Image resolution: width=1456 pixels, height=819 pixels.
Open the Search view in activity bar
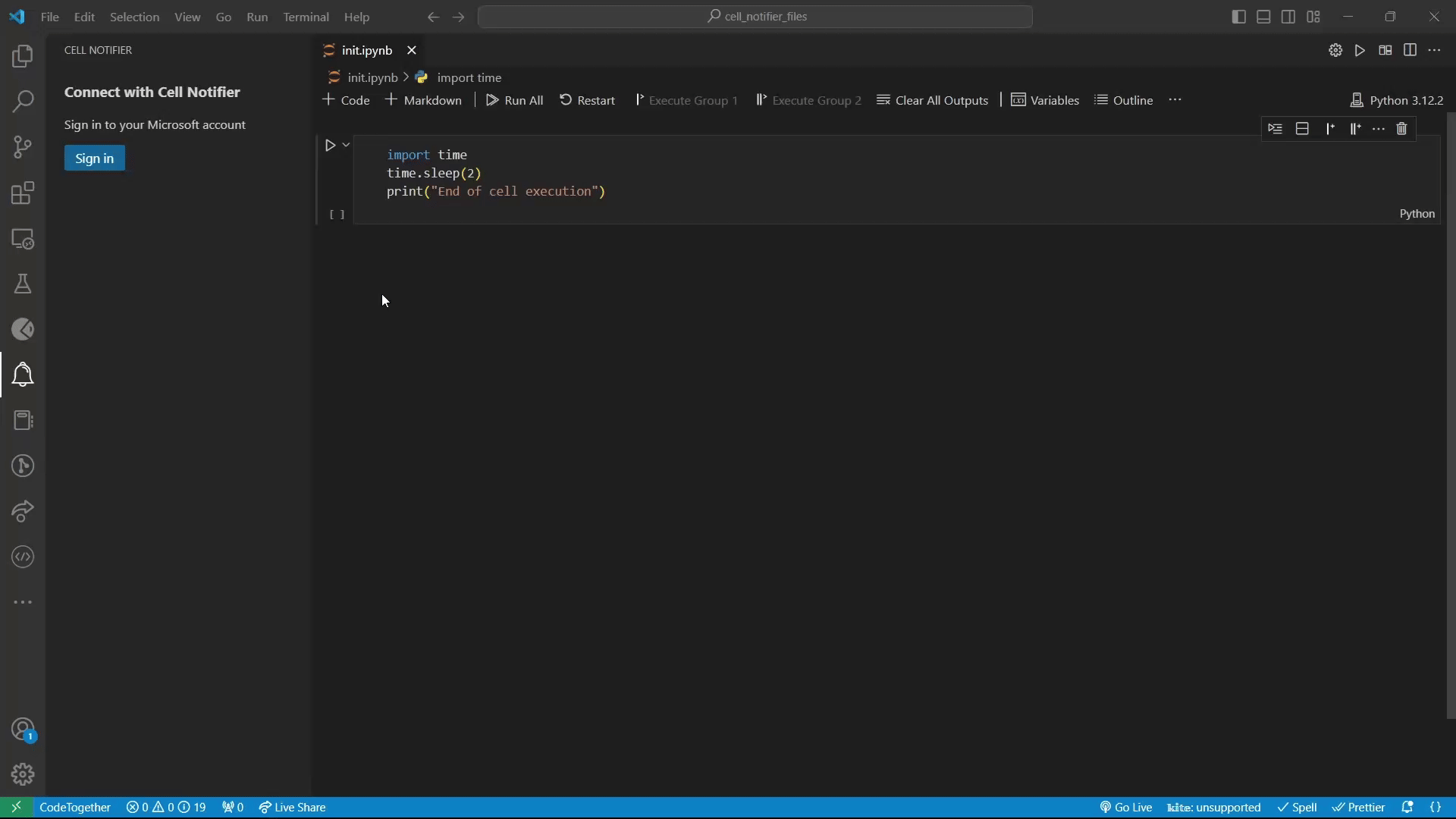point(23,102)
